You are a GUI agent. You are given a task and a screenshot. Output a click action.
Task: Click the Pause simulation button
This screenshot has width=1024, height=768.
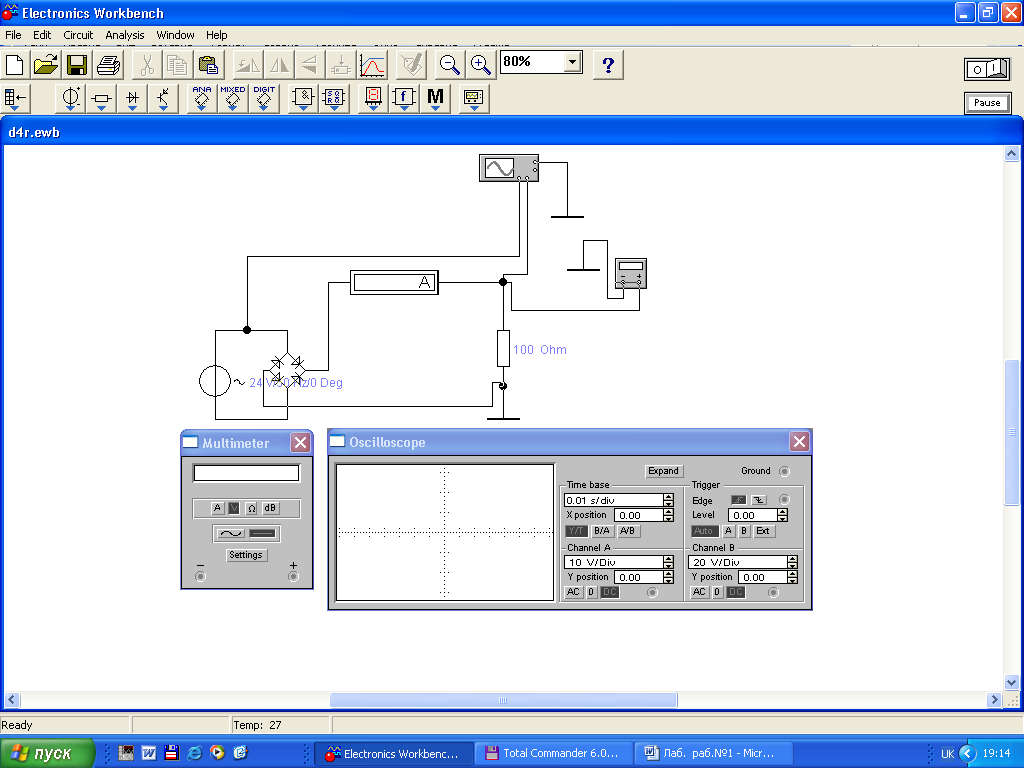point(987,103)
